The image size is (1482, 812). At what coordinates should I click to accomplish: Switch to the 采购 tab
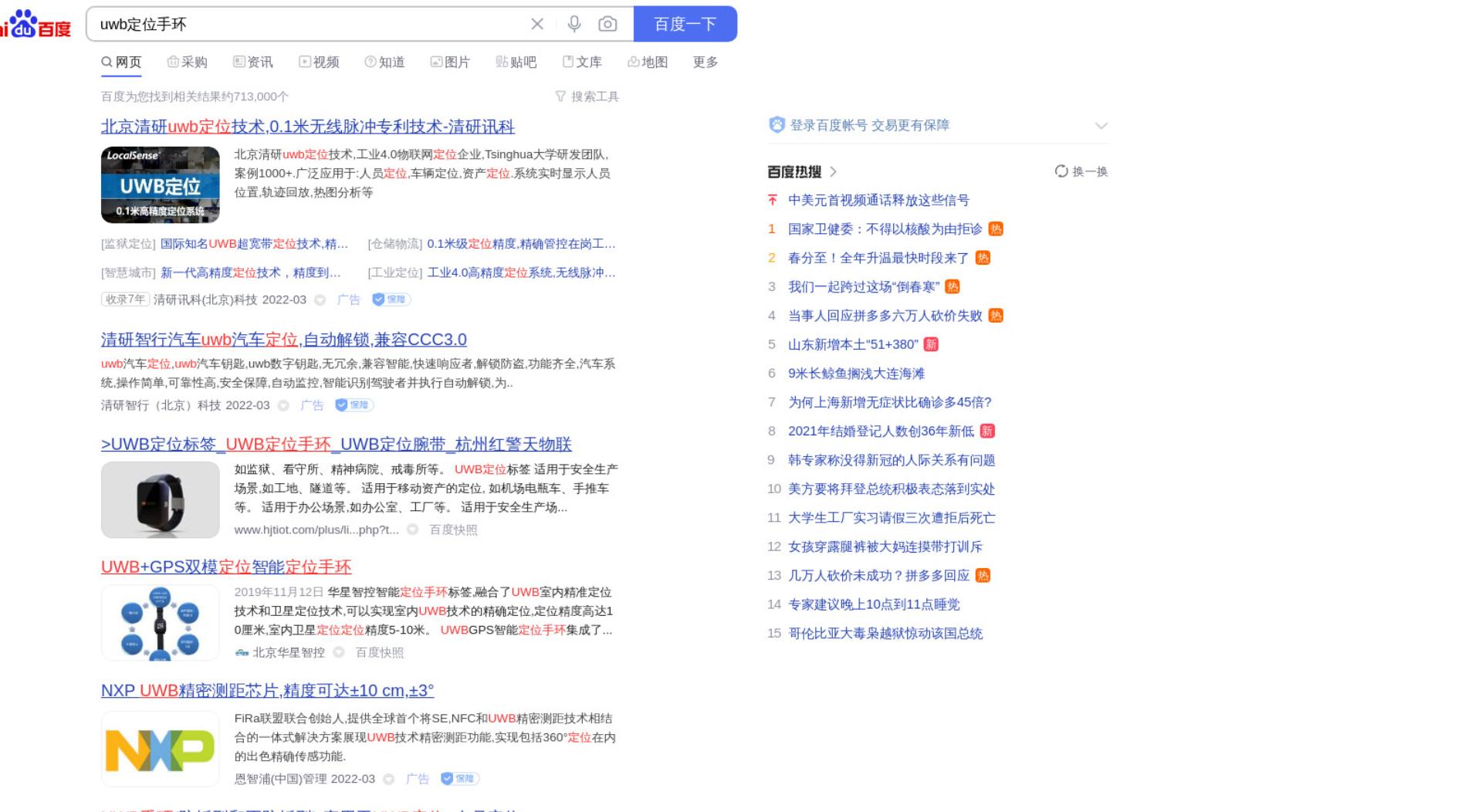pos(187,62)
